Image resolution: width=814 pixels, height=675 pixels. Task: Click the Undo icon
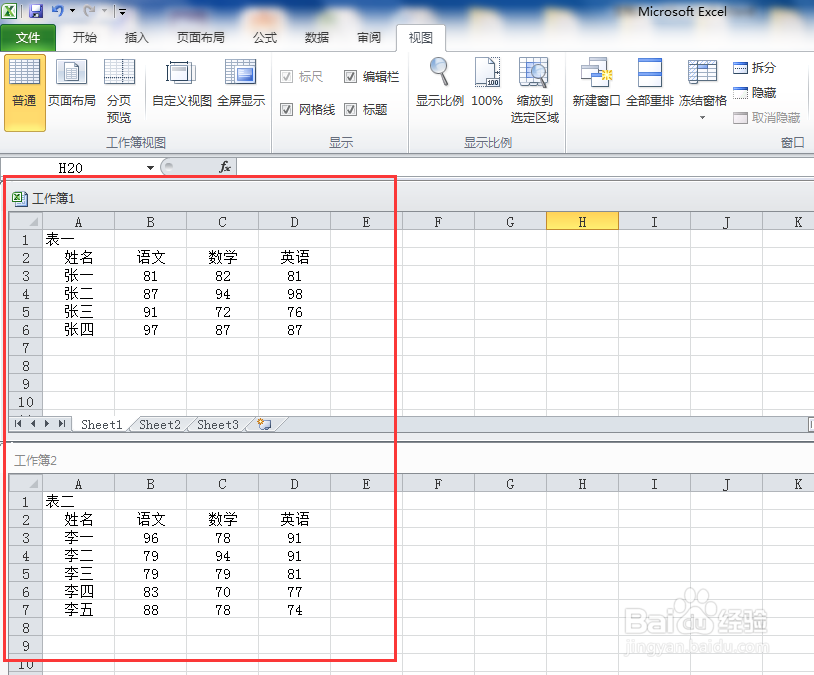click(56, 10)
